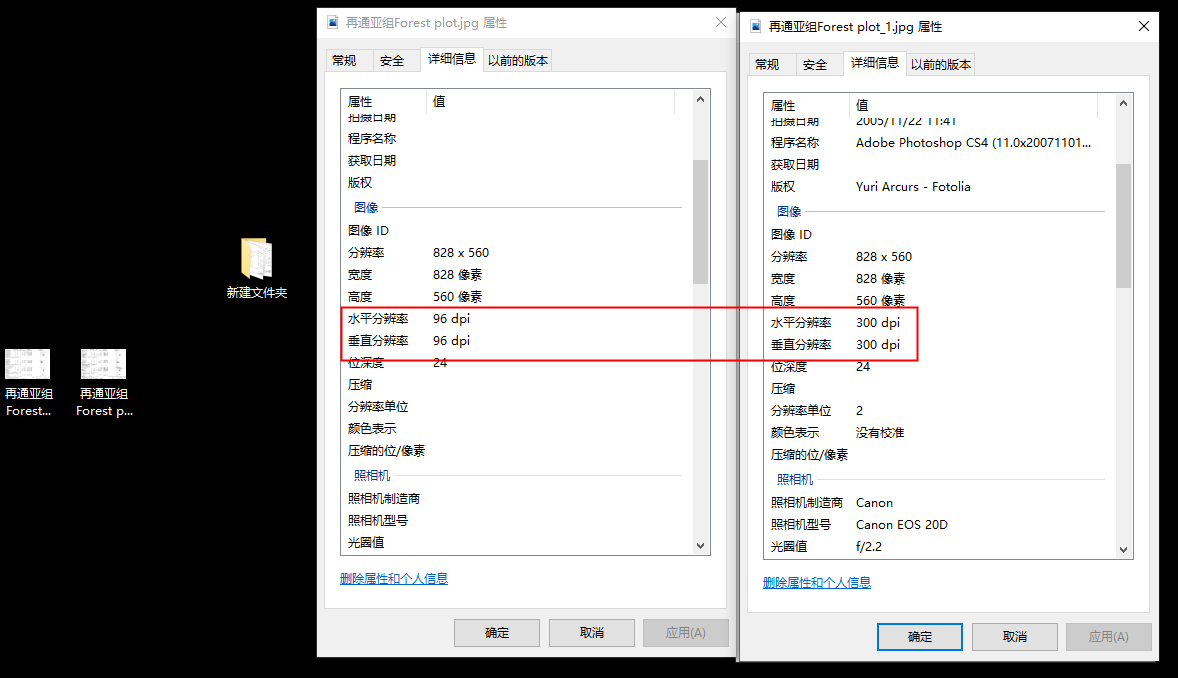Open 以前的版本 tab in Forest plot_1.jpg window
Viewport: 1178px width, 678px height.
[941, 65]
